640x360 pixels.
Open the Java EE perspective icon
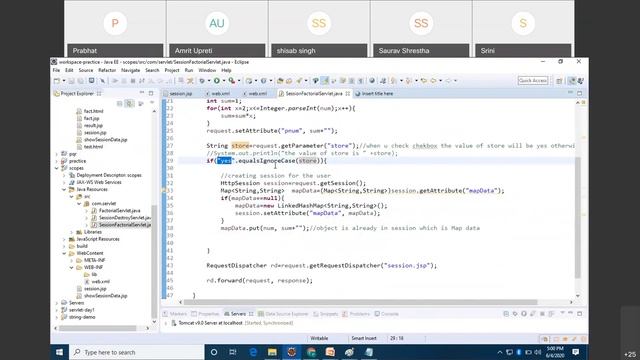point(572,81)
